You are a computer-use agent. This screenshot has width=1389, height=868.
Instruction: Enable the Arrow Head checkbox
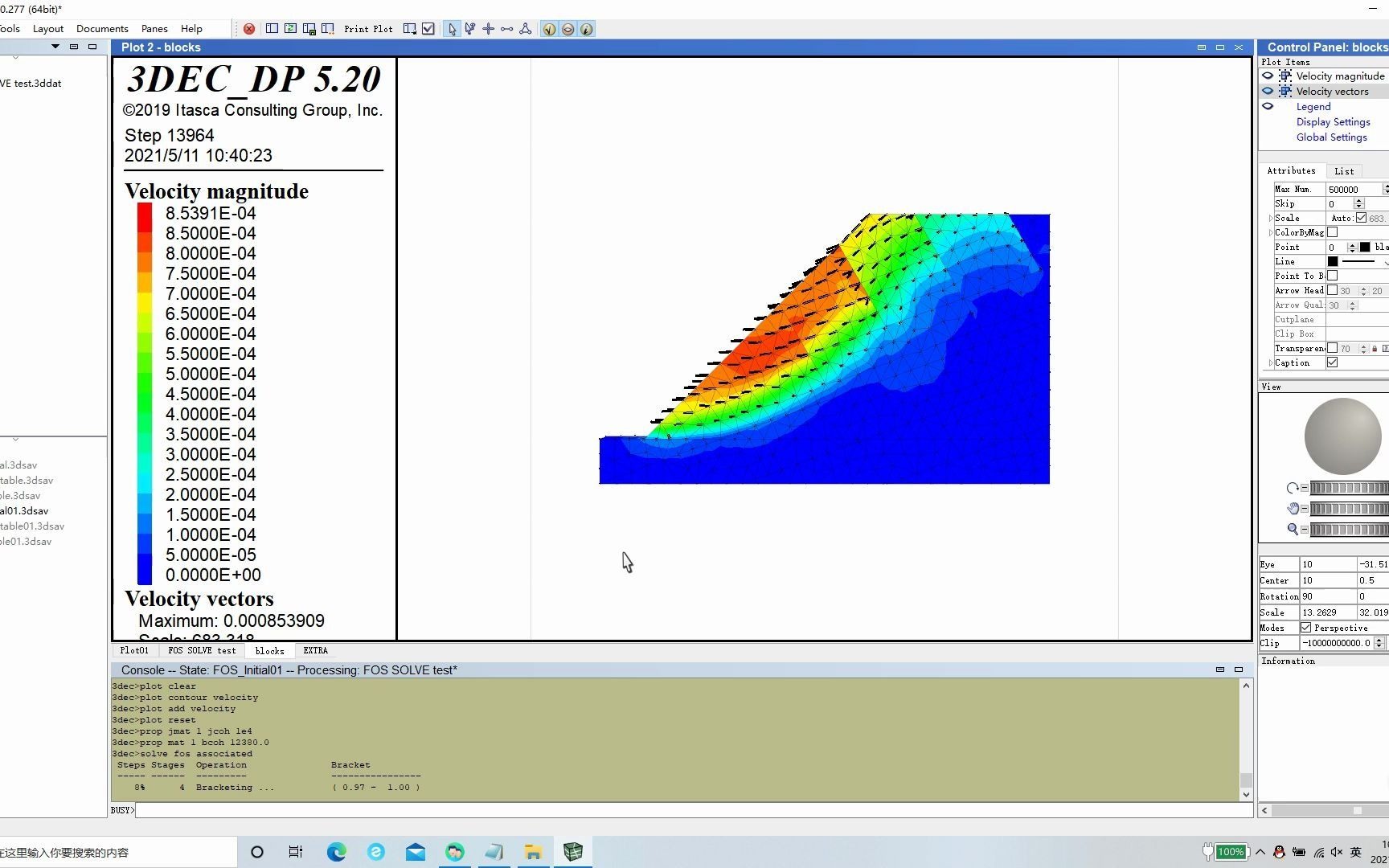click(1332, 290)
